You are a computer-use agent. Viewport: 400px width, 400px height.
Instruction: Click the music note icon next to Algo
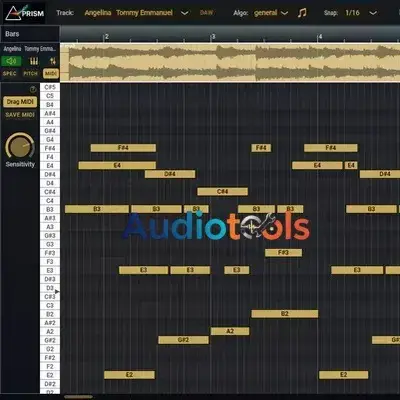302,13
